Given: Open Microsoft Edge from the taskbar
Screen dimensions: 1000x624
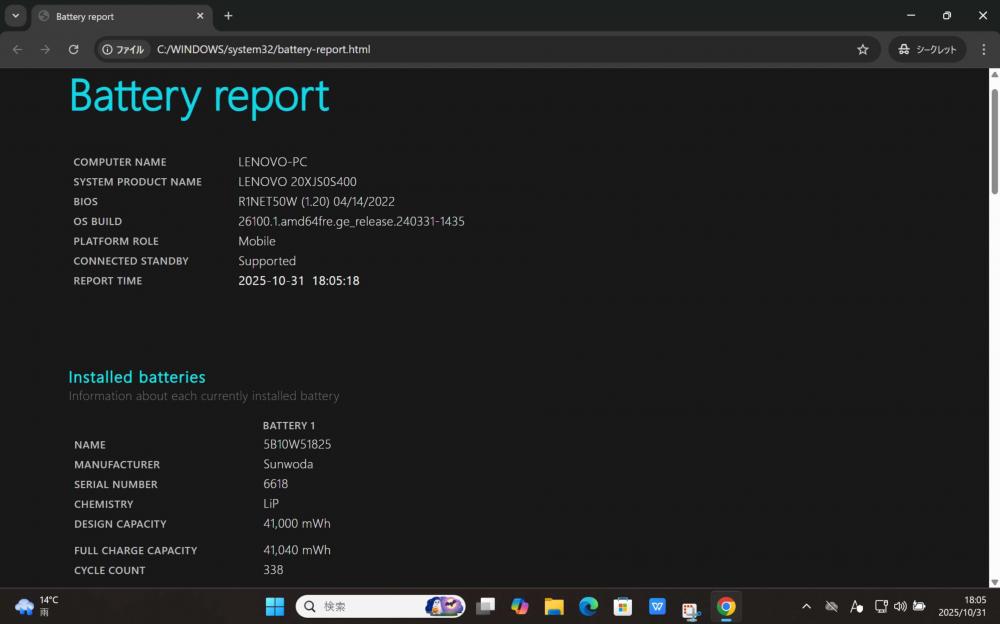Looking at the screenshot, I should [588, 606].
